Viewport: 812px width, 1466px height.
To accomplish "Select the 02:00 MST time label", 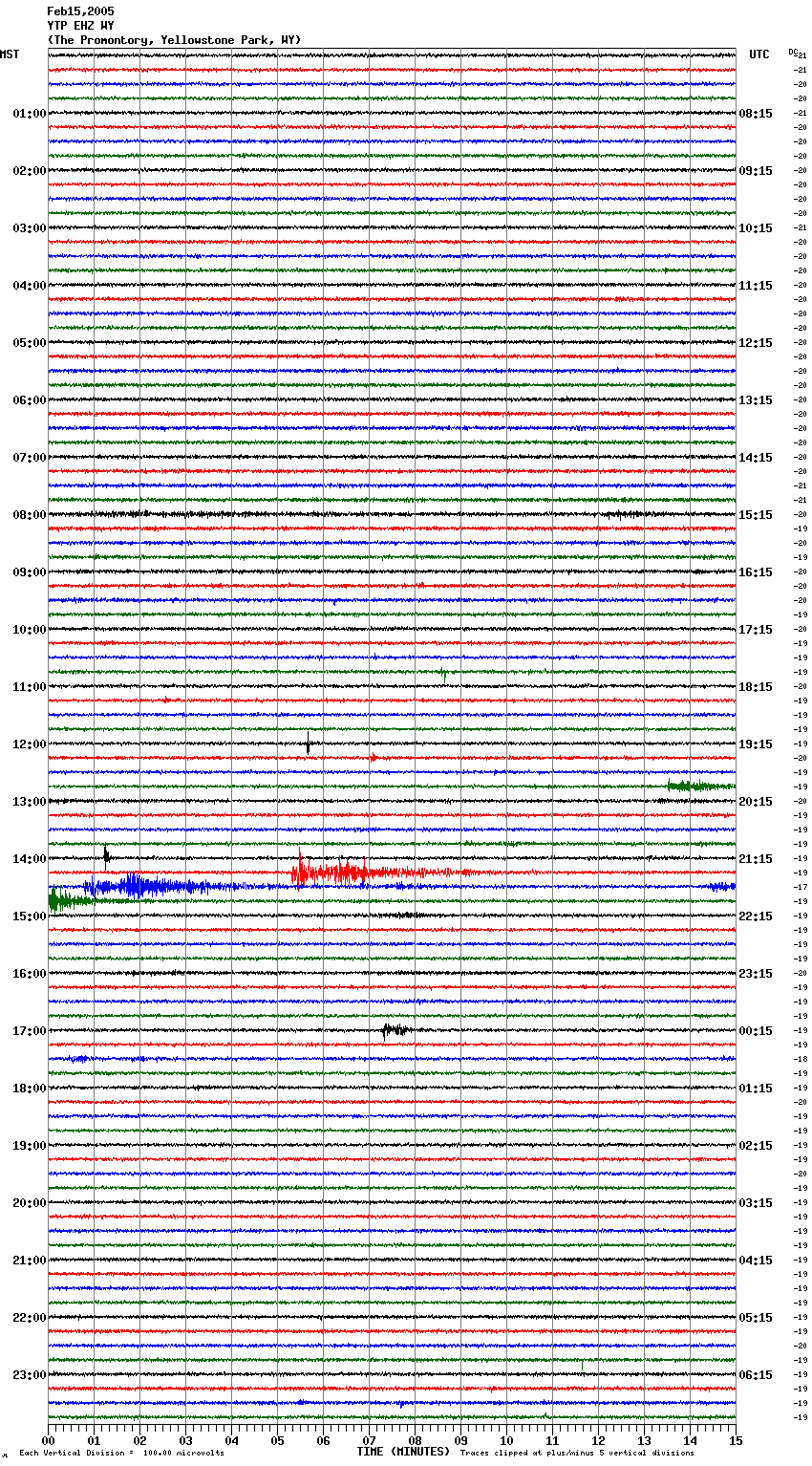I will click(x=29, y=171).
